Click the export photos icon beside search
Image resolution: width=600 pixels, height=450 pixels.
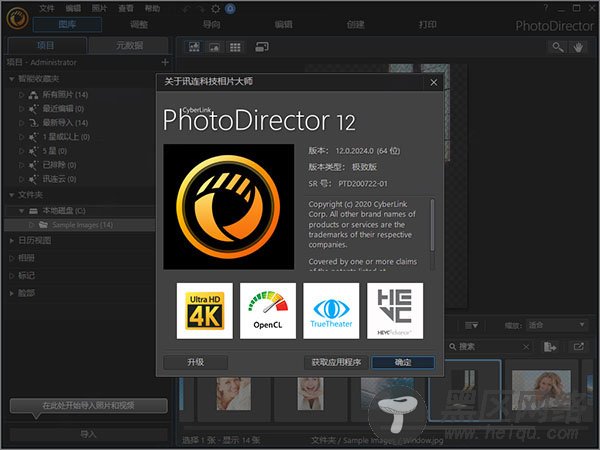point(550,347)
